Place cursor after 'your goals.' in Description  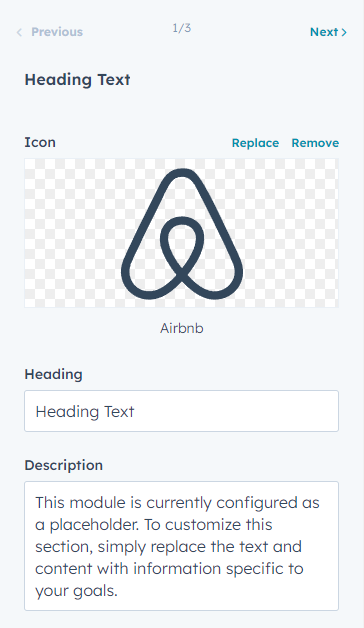pos(118,591)
